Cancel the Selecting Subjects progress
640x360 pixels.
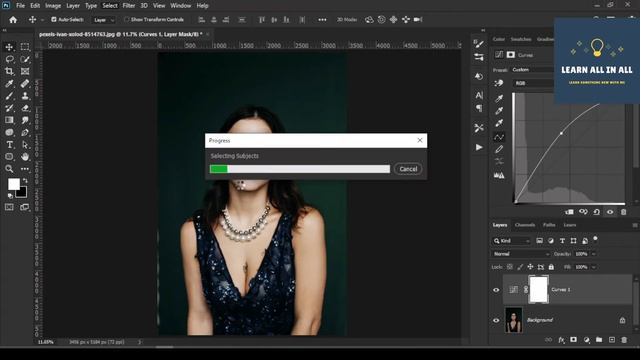tap(408, 169)
